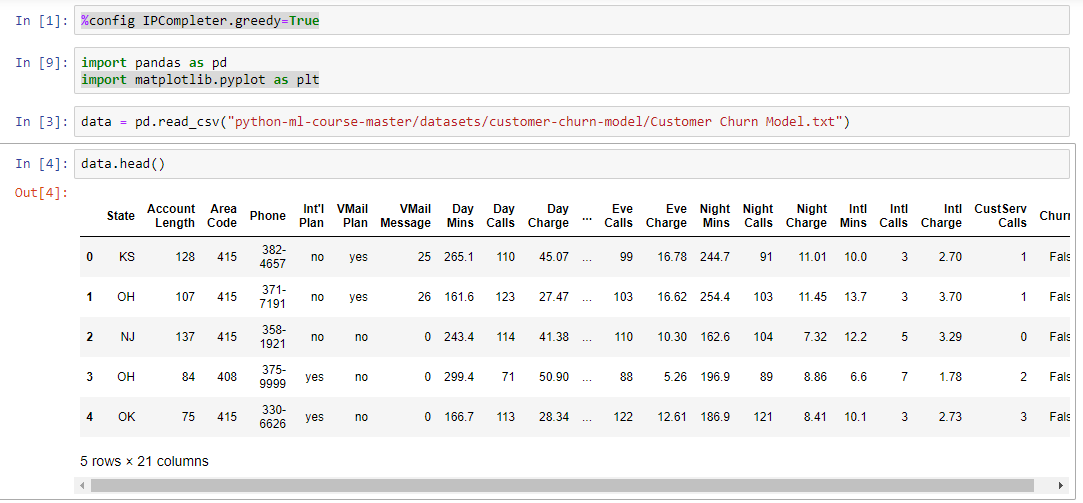Click the import matplotlib.pyplot code line
Screen dimensions: 1083x503
pos(200,79)
